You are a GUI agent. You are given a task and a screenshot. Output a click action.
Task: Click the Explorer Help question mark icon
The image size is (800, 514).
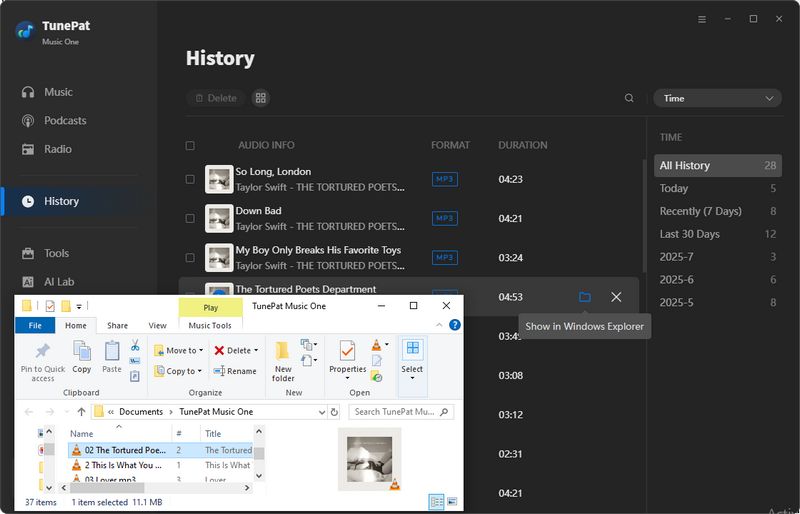(x=455, y=325)
